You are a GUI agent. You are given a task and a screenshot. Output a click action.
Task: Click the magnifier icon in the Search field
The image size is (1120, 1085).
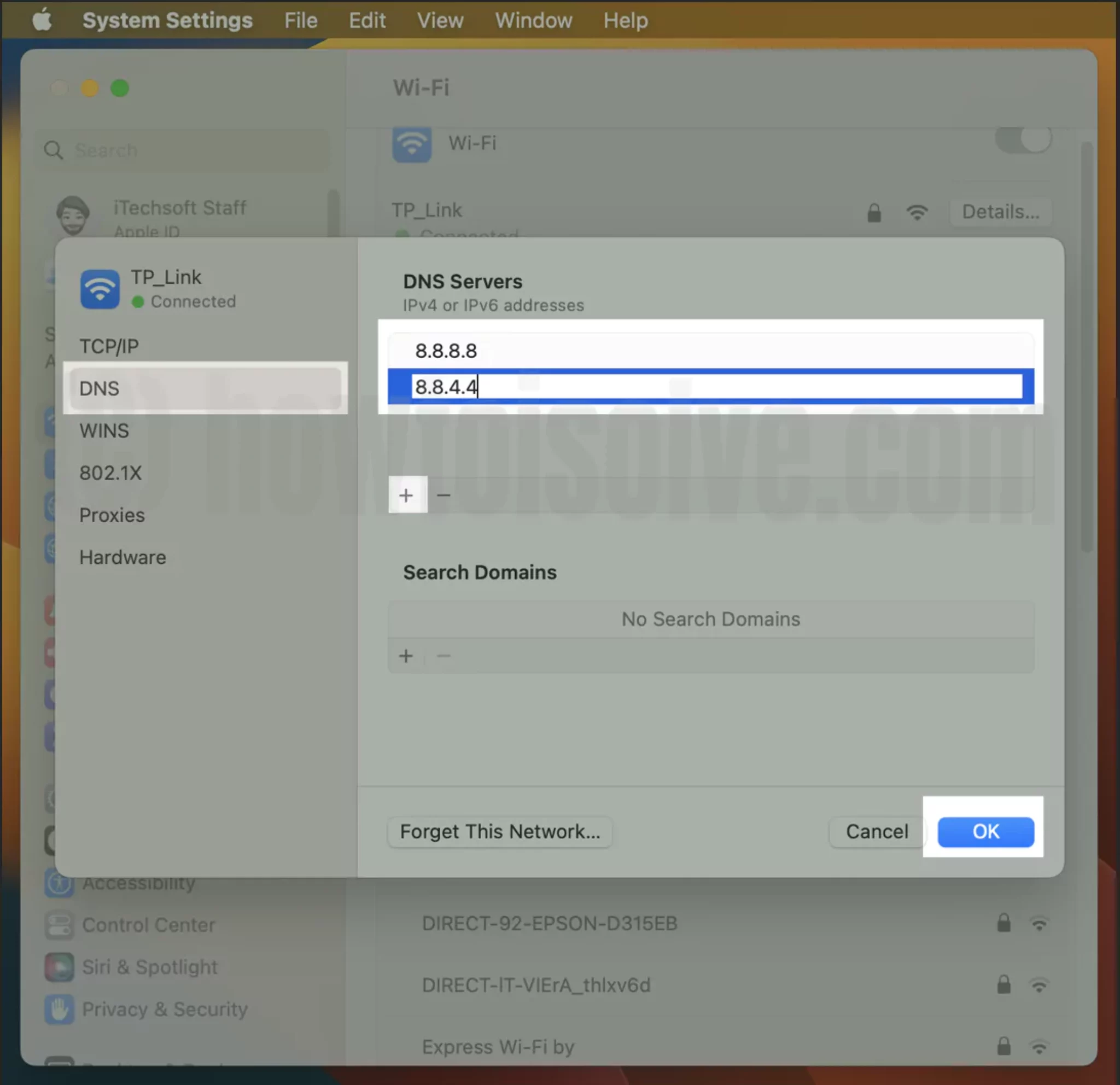[54, 150]
